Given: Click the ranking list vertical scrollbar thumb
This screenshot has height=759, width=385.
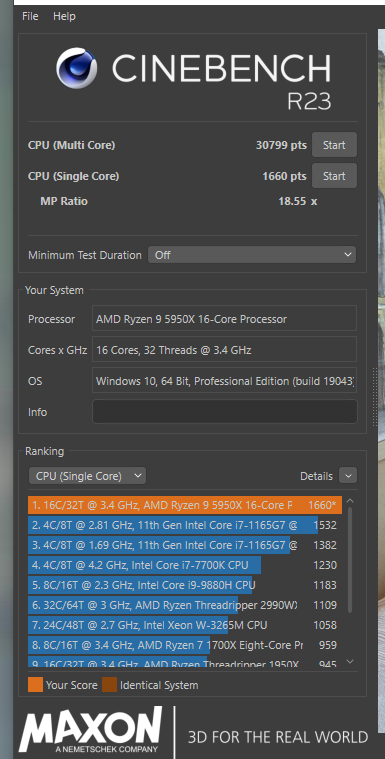Looking at the screenshot, I should point(350,559).
